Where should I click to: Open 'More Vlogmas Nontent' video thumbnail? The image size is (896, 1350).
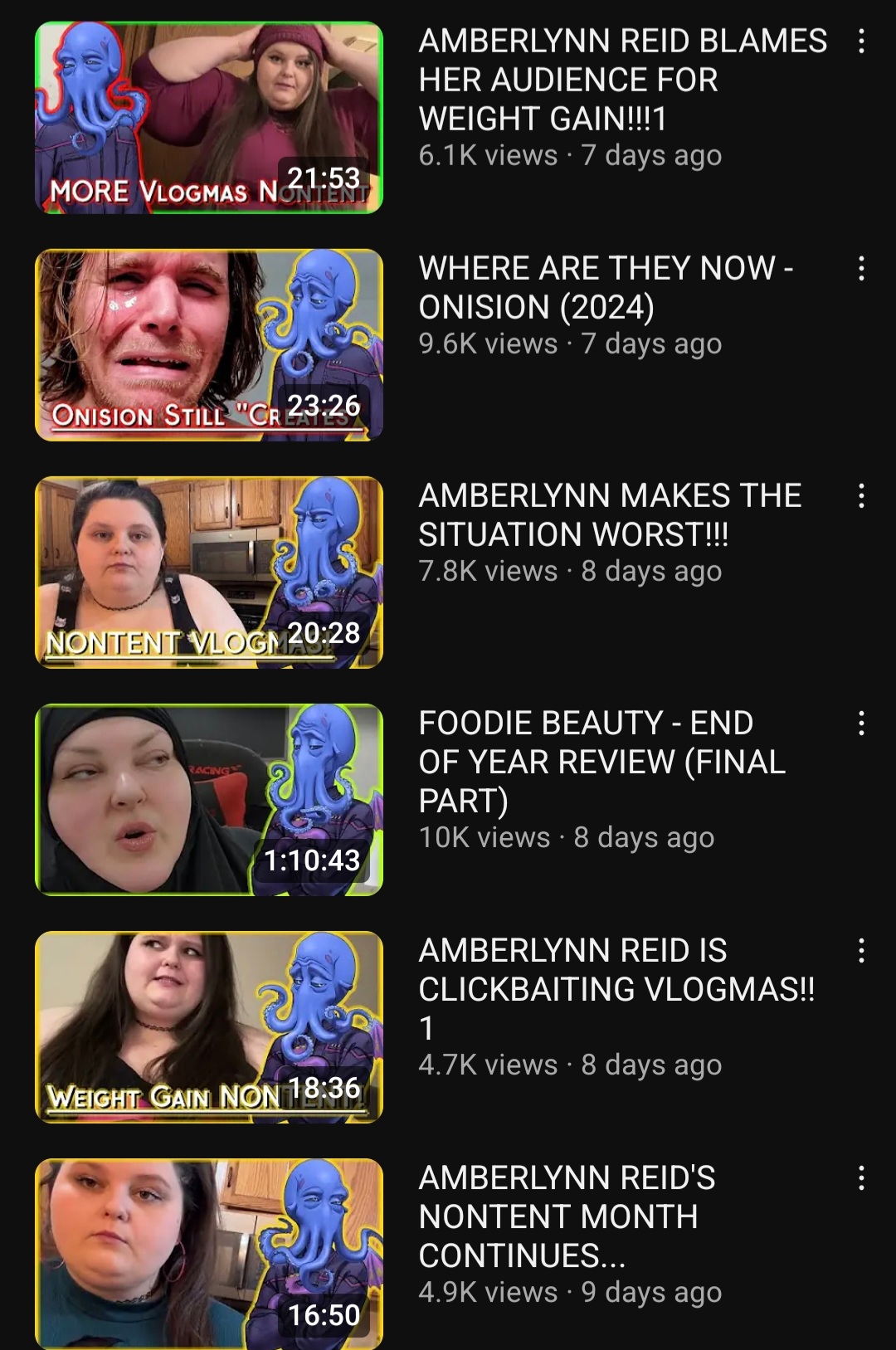[x=209, y=118]
